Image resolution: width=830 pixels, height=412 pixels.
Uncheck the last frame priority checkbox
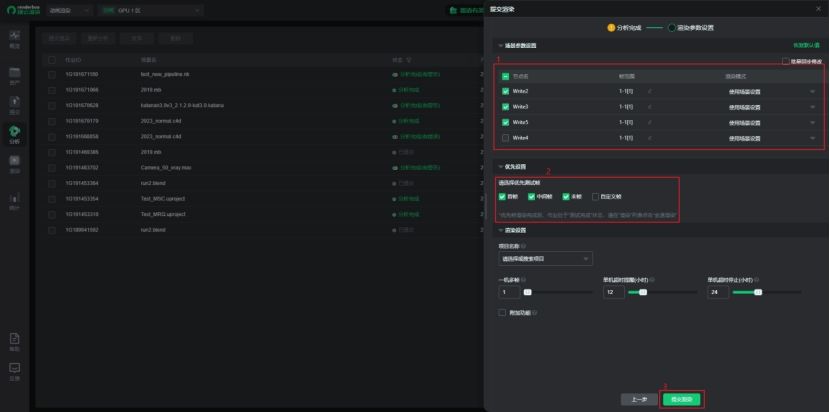(x=566, y=197)
